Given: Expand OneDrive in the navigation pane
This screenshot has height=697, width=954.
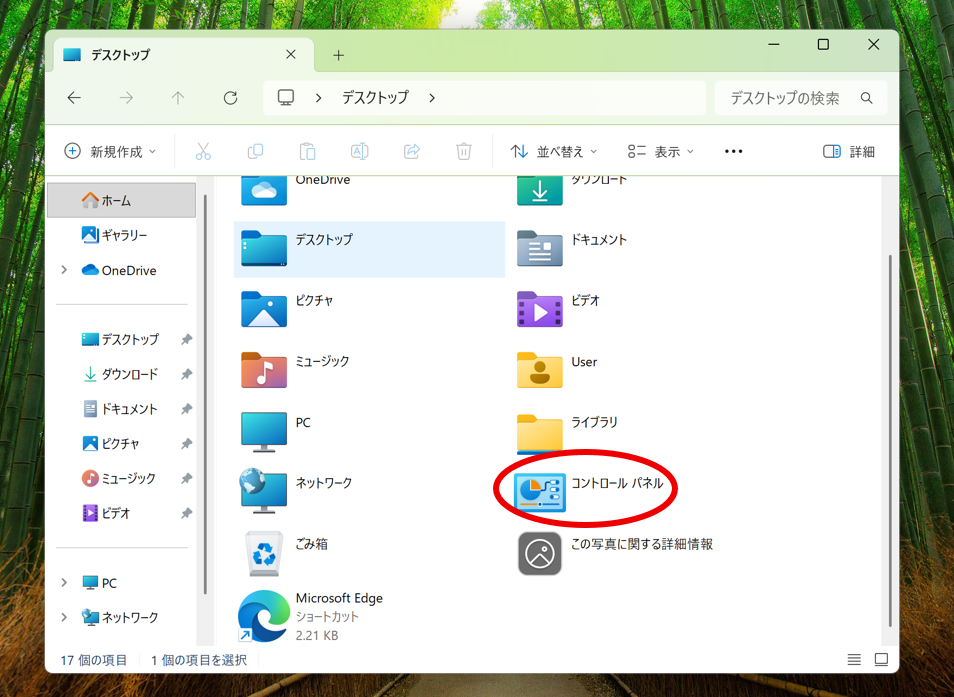Looking at the screenshot, I should click(x=65, y=270).
